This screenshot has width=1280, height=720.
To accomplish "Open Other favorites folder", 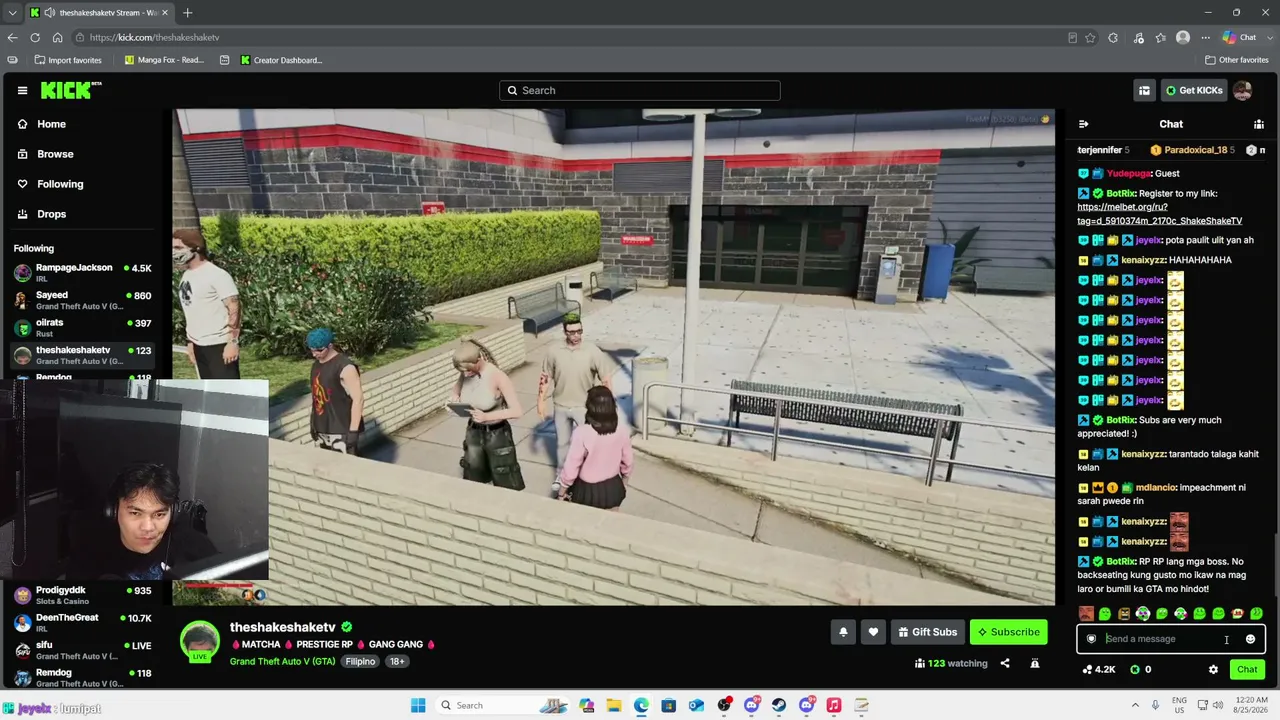I will click(1236, 60).
